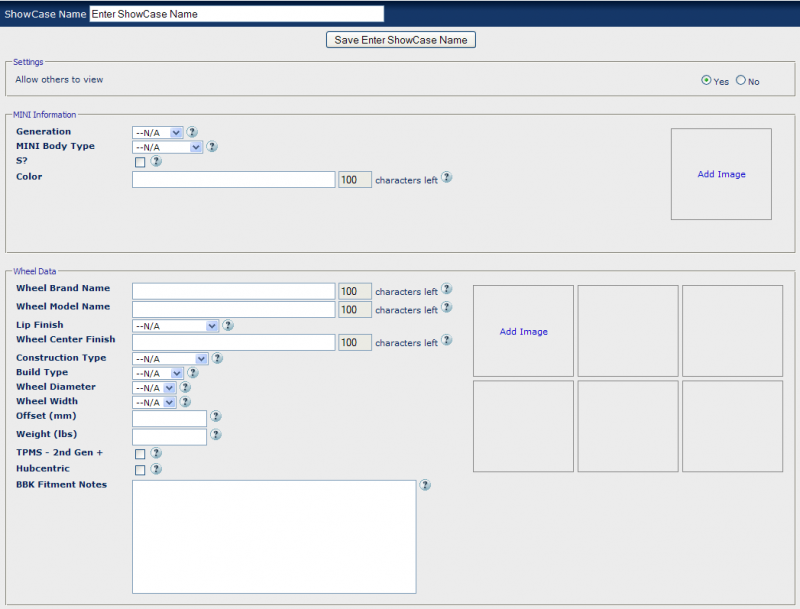The height and width of the screenshot is (609, 800).
Task: Click help icon next to Generation dropdown
Action: [192, 132]
